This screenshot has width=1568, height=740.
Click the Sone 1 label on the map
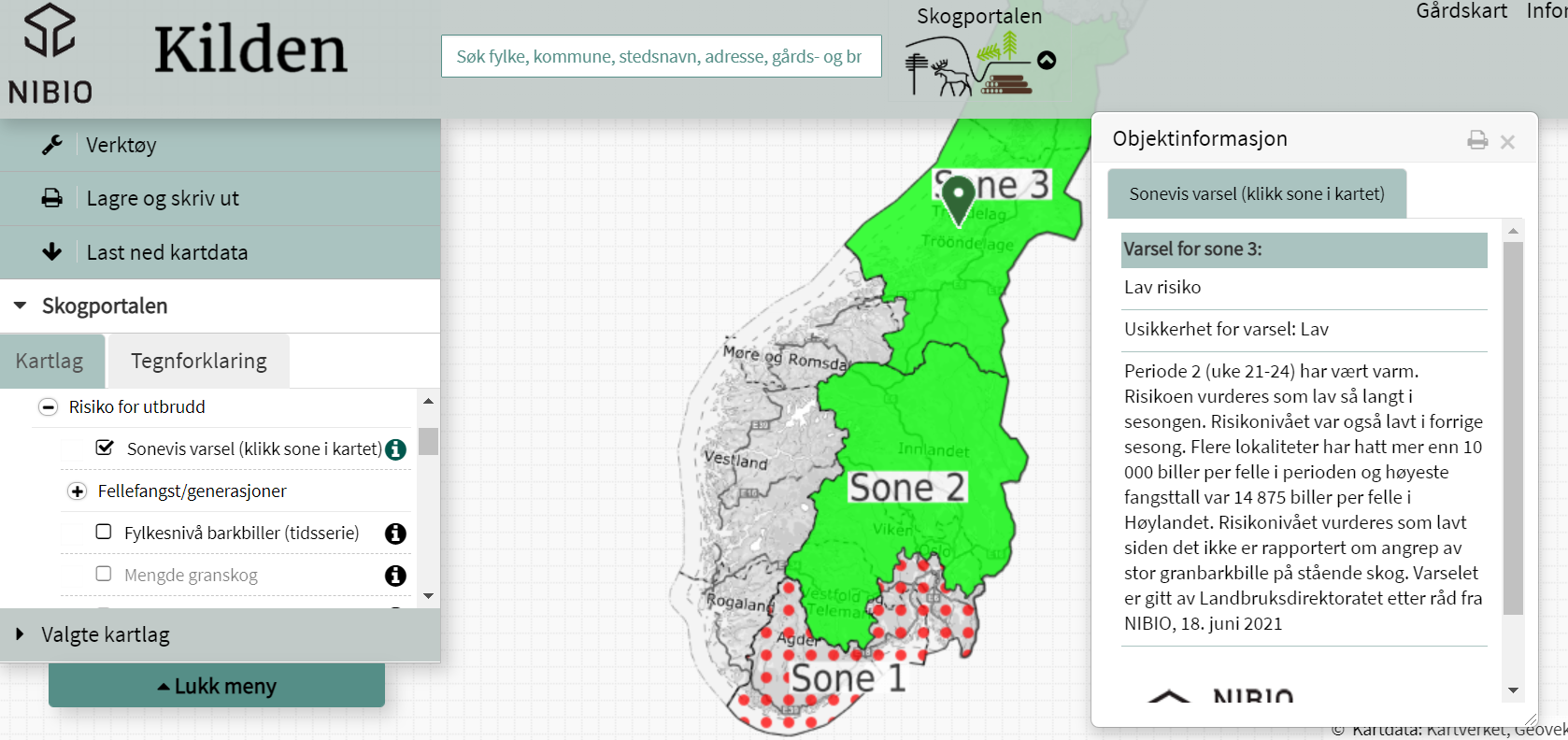(x=849, y=678)
